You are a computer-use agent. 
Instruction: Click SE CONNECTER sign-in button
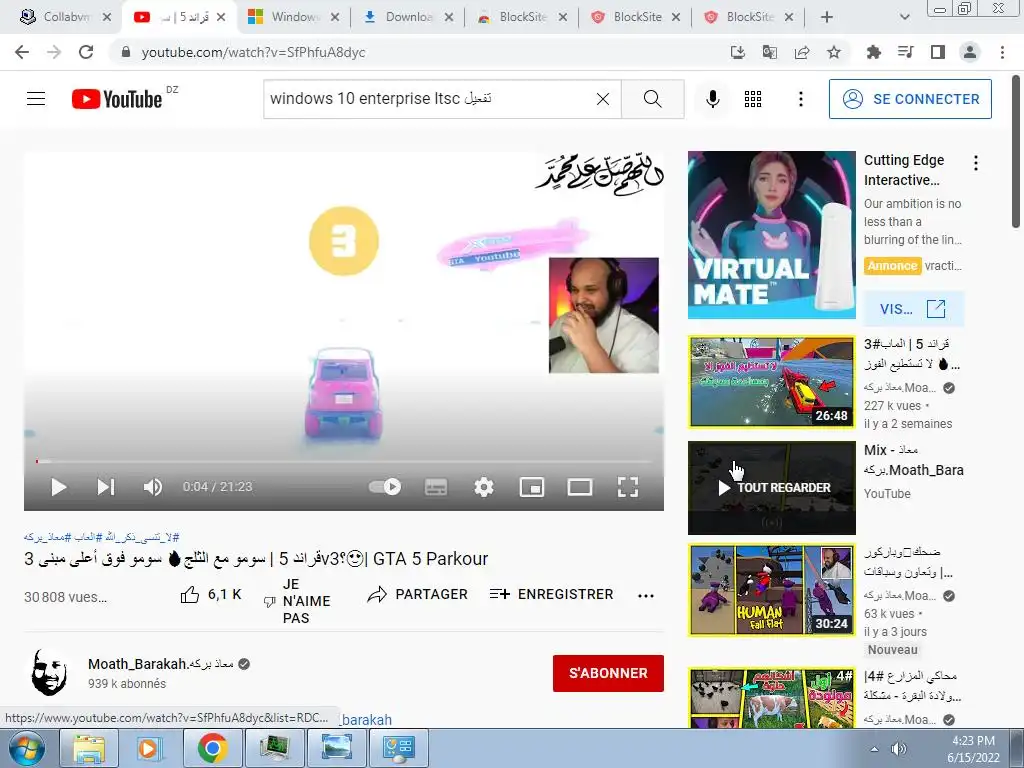pos(910,99)
